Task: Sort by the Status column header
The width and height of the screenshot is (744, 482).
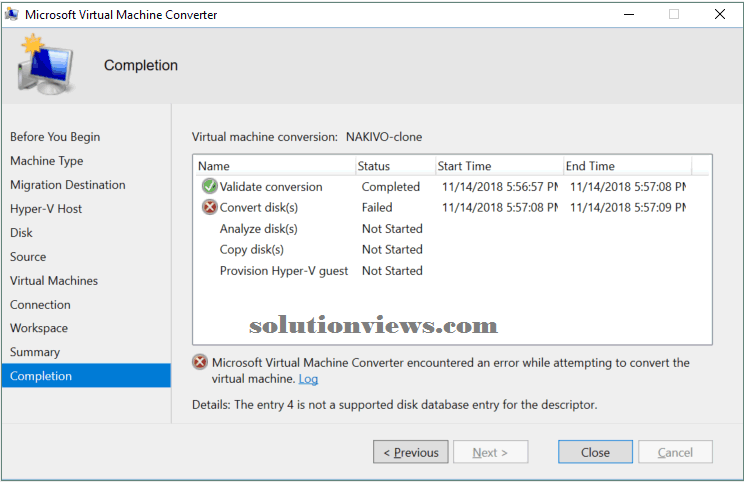Action: [x=395, y=166]
